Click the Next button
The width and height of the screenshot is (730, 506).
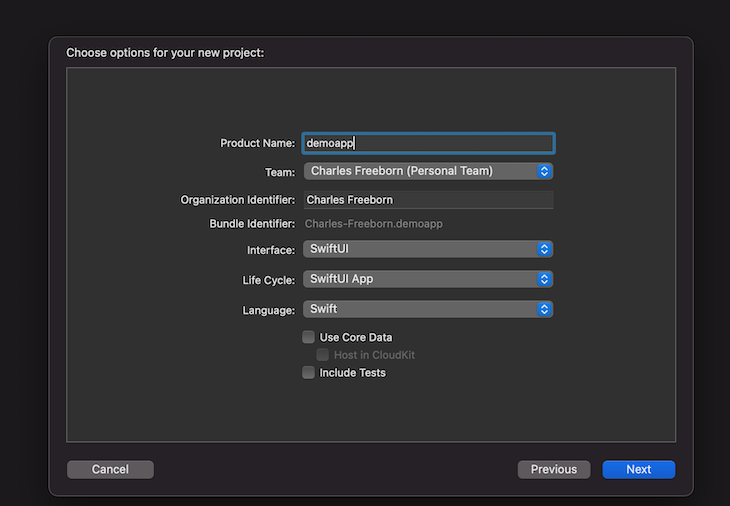639,469
